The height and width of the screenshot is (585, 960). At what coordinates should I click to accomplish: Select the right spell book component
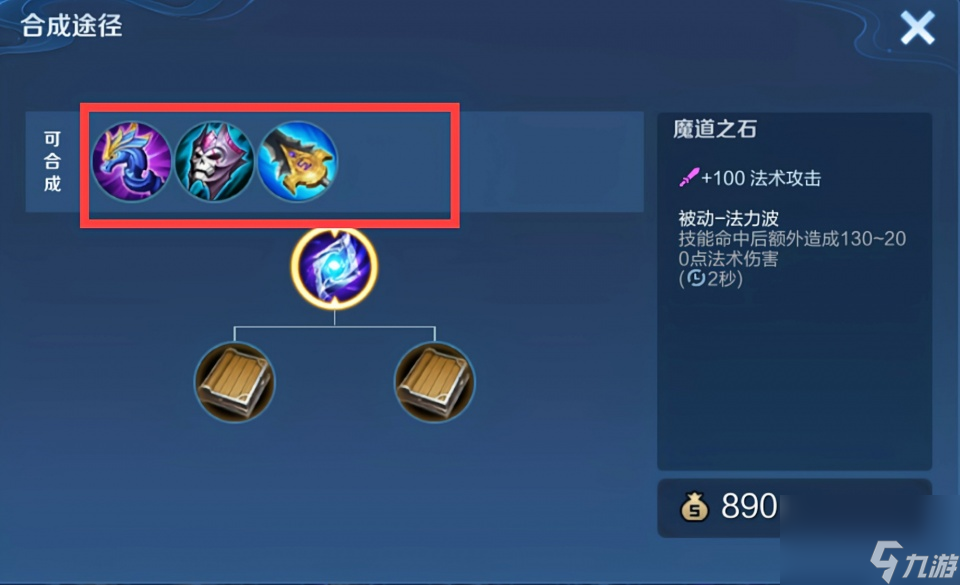[x=434, y=382]
